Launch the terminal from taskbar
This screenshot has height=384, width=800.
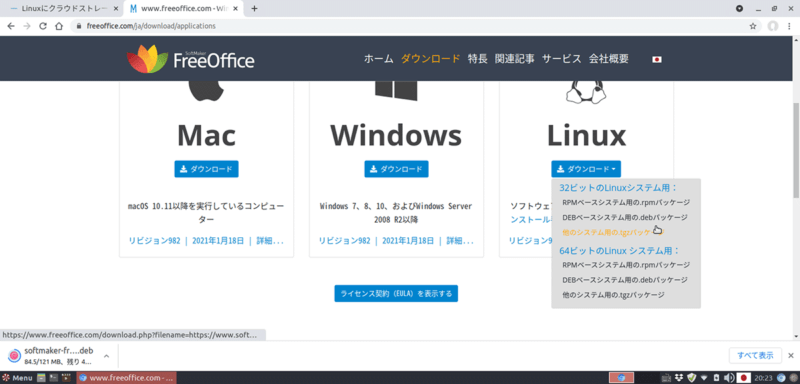54,378
